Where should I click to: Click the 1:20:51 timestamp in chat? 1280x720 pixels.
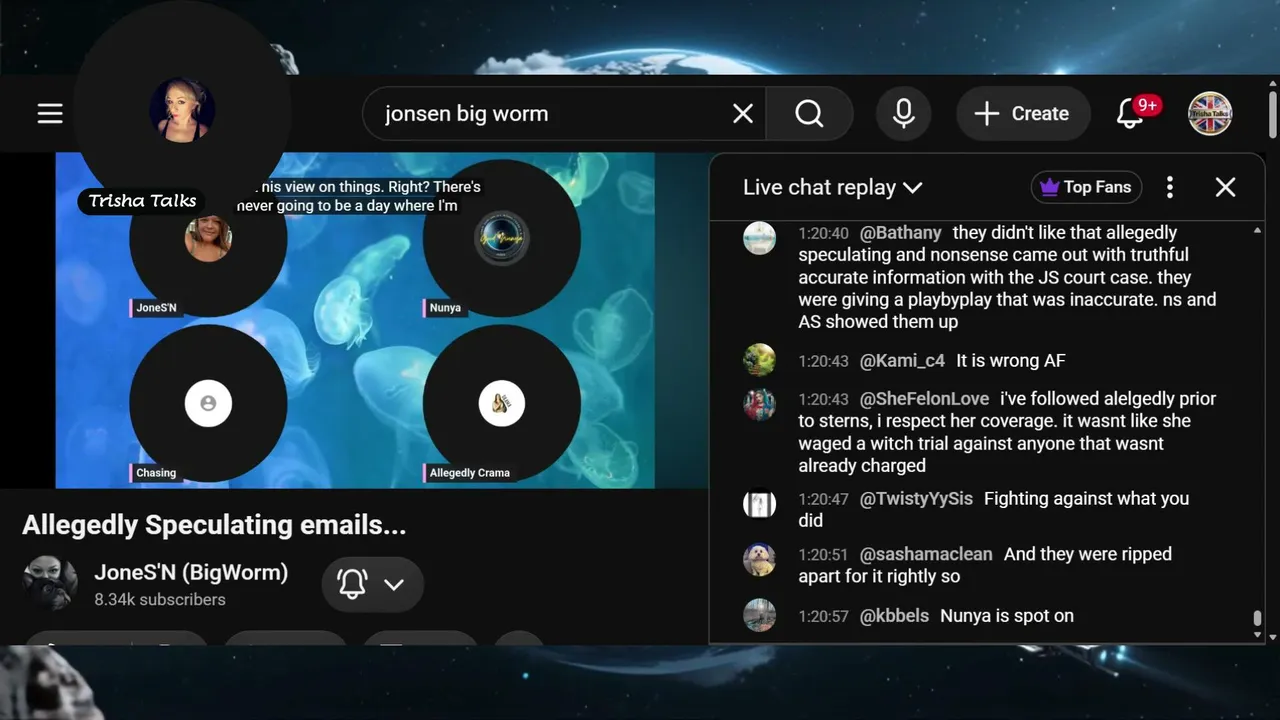823,555
